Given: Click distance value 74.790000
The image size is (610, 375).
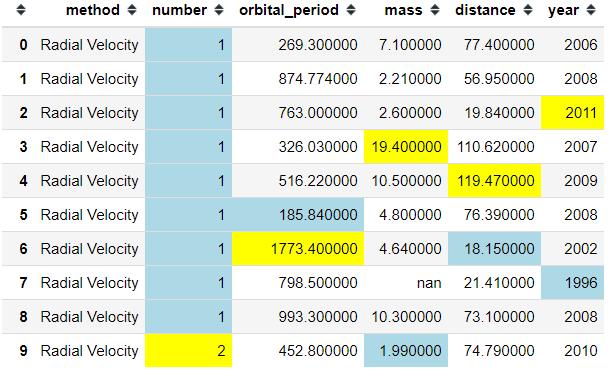Looking at the screenshot, I should coord(499,351).
